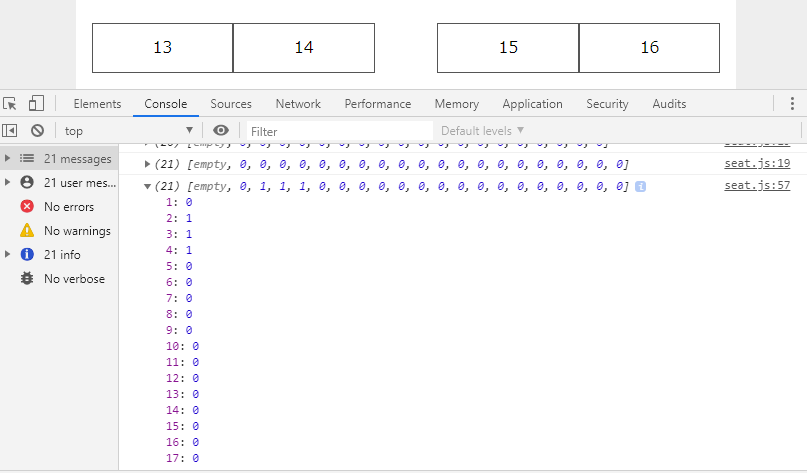The height and width of the screenshot is (473, 807).
Task: Expand the 21 messages group
Action: pos(7,159)
